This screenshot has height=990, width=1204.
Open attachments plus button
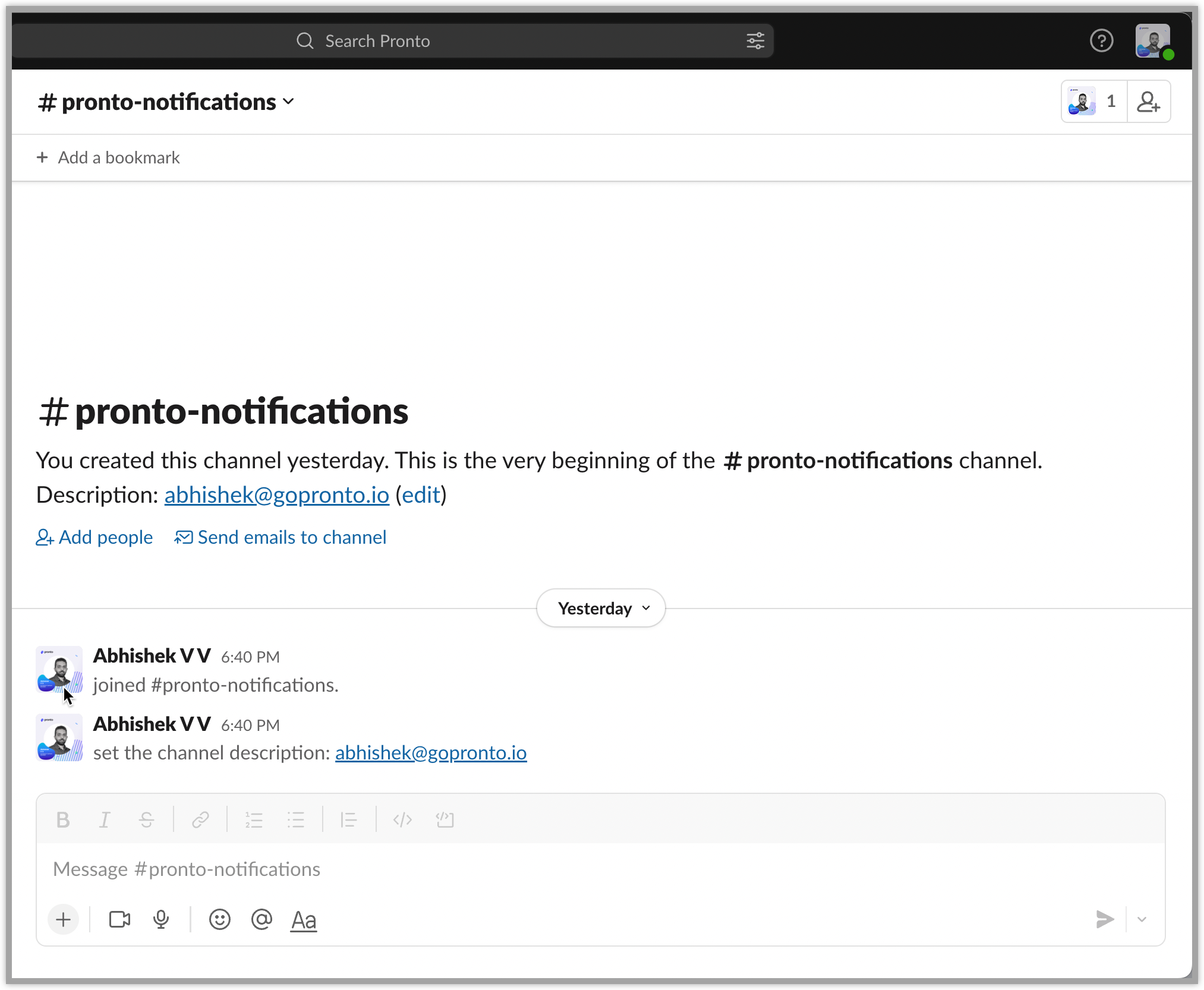pyautogui.click(x=63, y=920)
